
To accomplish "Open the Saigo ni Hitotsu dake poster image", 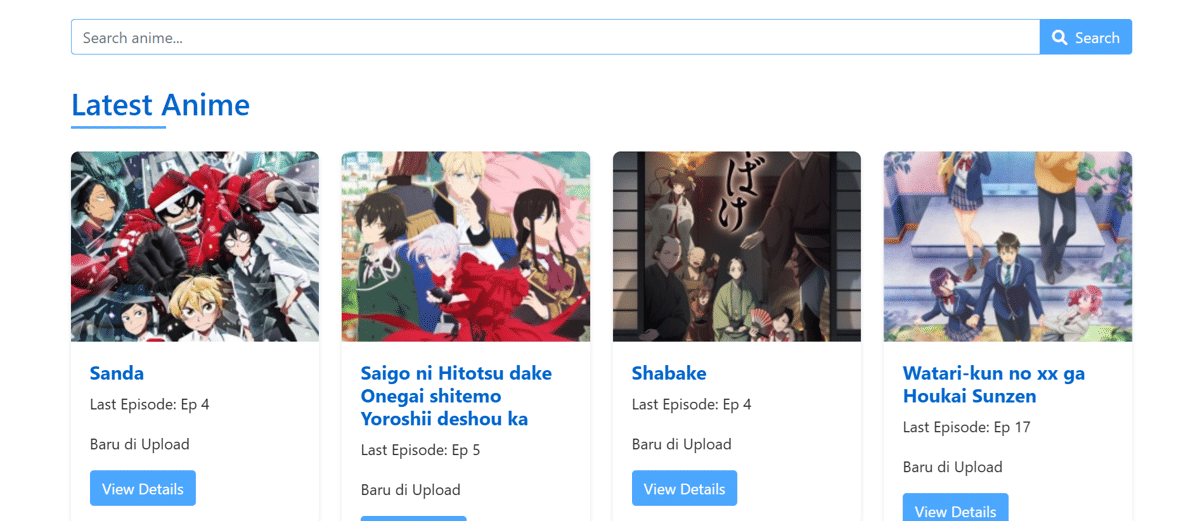I will [x=466, y=247].
